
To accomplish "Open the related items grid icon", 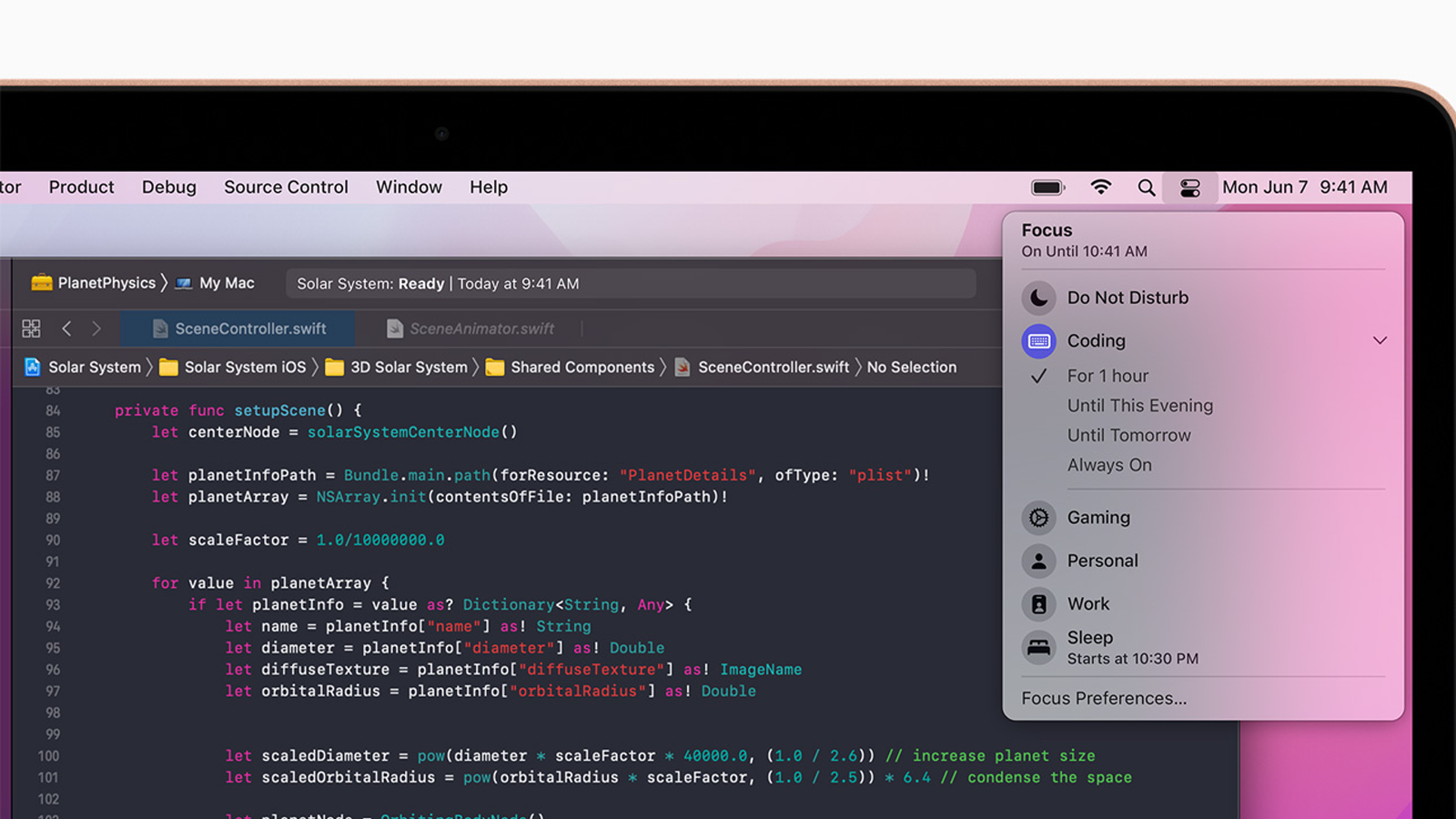I will point(31,329).
